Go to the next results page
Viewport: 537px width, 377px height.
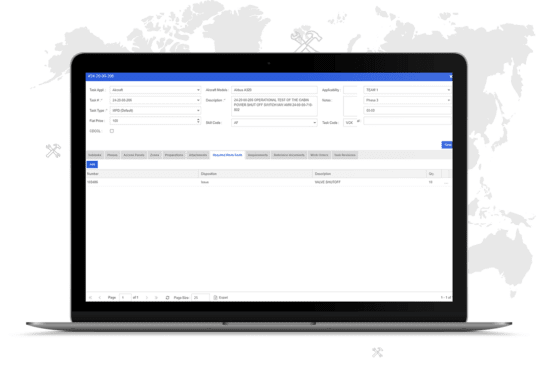click(x=147, y=298)
